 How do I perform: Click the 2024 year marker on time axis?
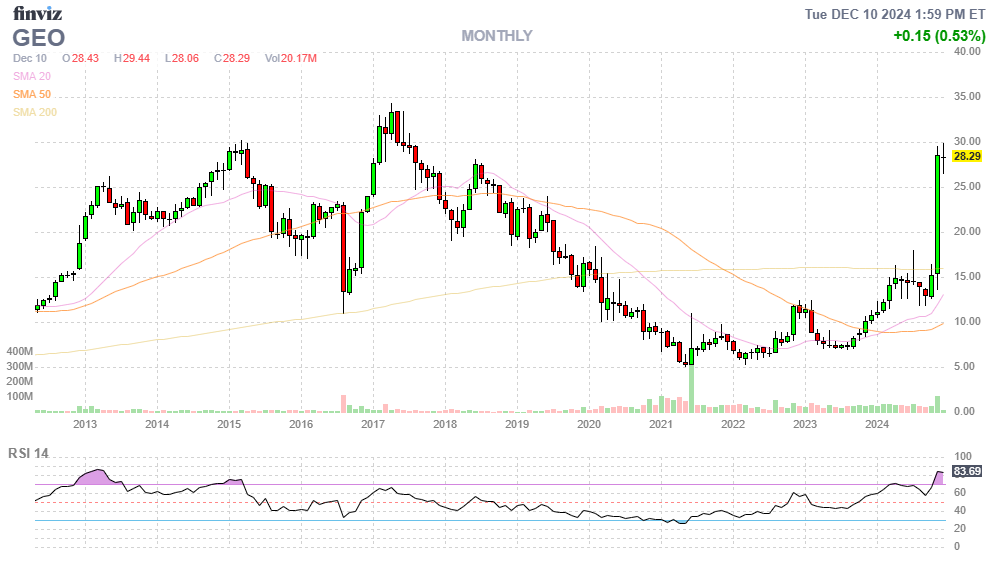[x=877, y=424]
